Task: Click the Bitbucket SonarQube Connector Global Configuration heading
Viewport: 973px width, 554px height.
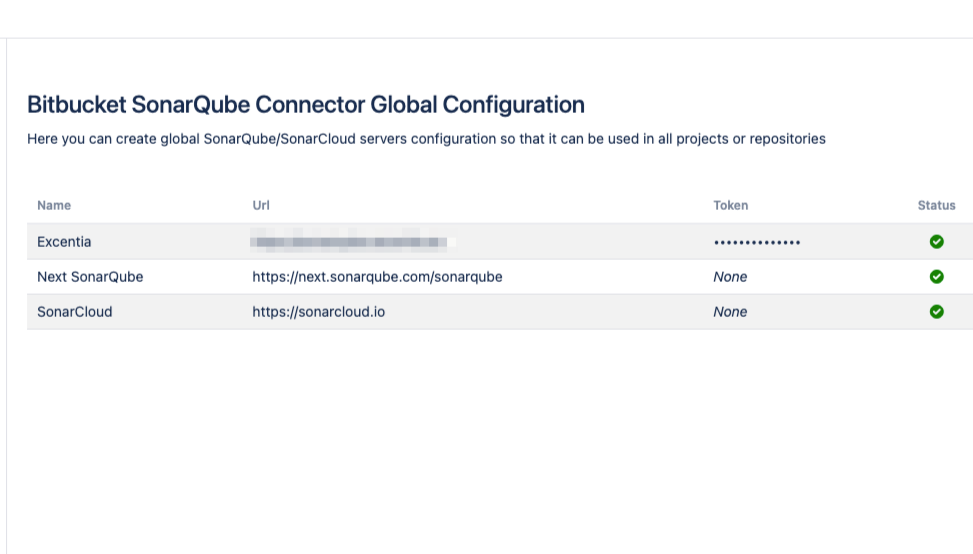Action: 306,105
